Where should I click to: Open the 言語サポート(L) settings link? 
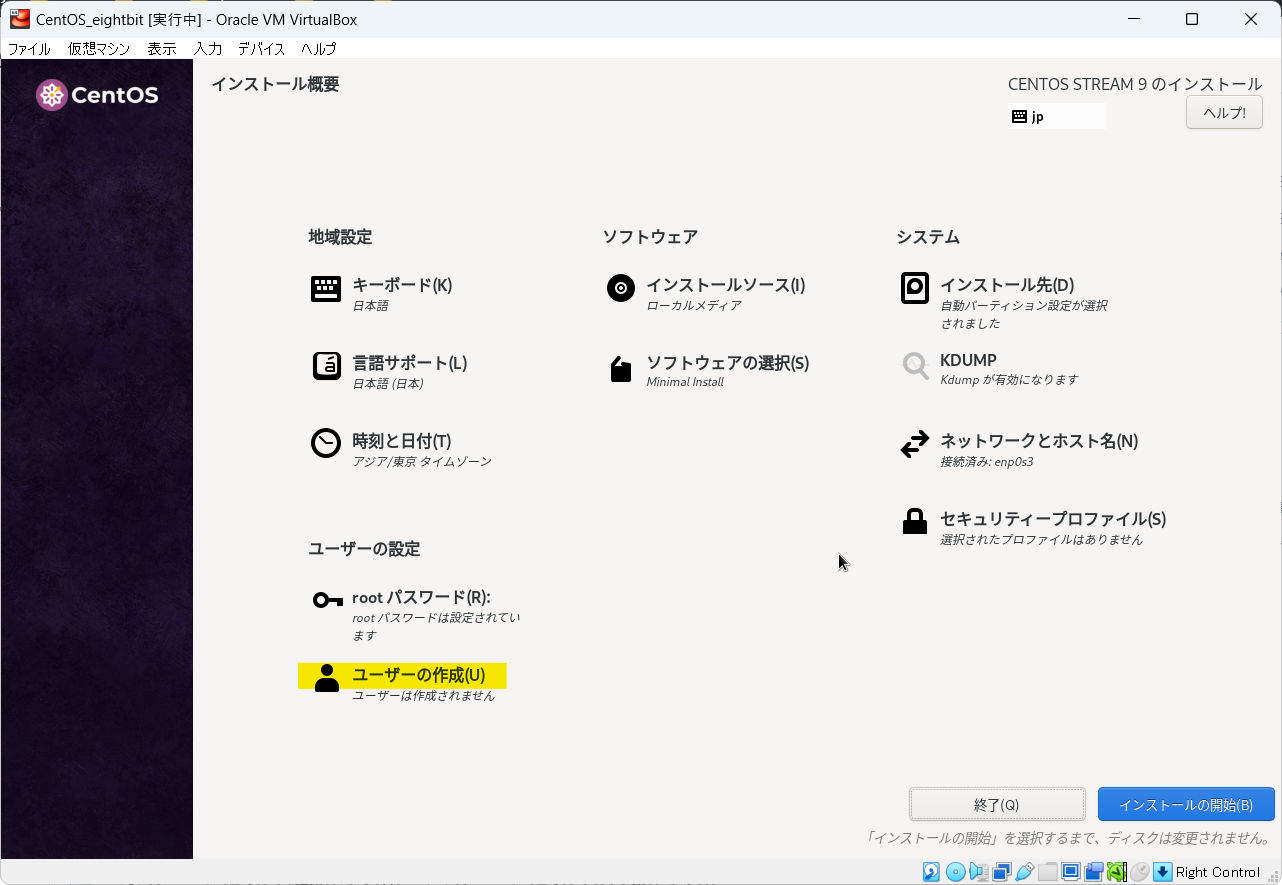click(x=410, y=363)
